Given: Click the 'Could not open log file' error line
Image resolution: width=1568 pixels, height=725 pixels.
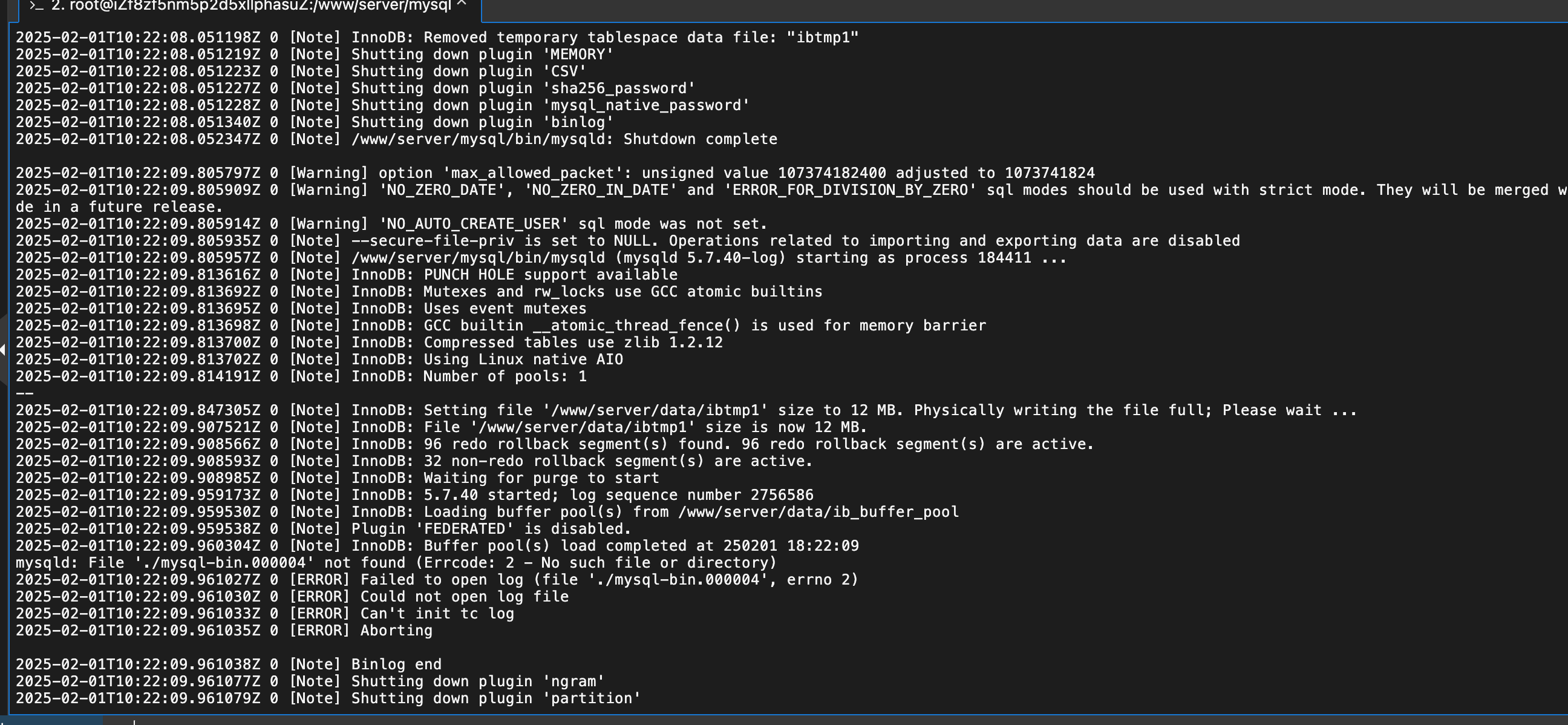Looking at the screenshot, I should [x=292, y=597].
